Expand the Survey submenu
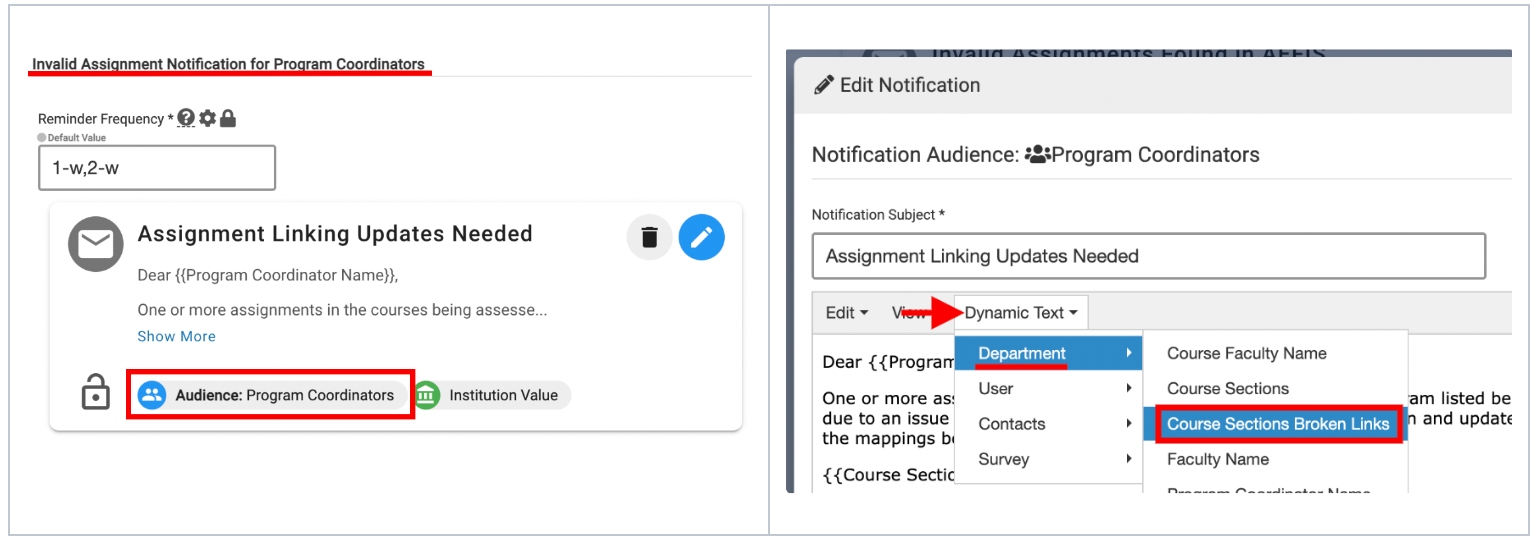1538x540 pixels. pyautogui.click(x=1048, y=459)
